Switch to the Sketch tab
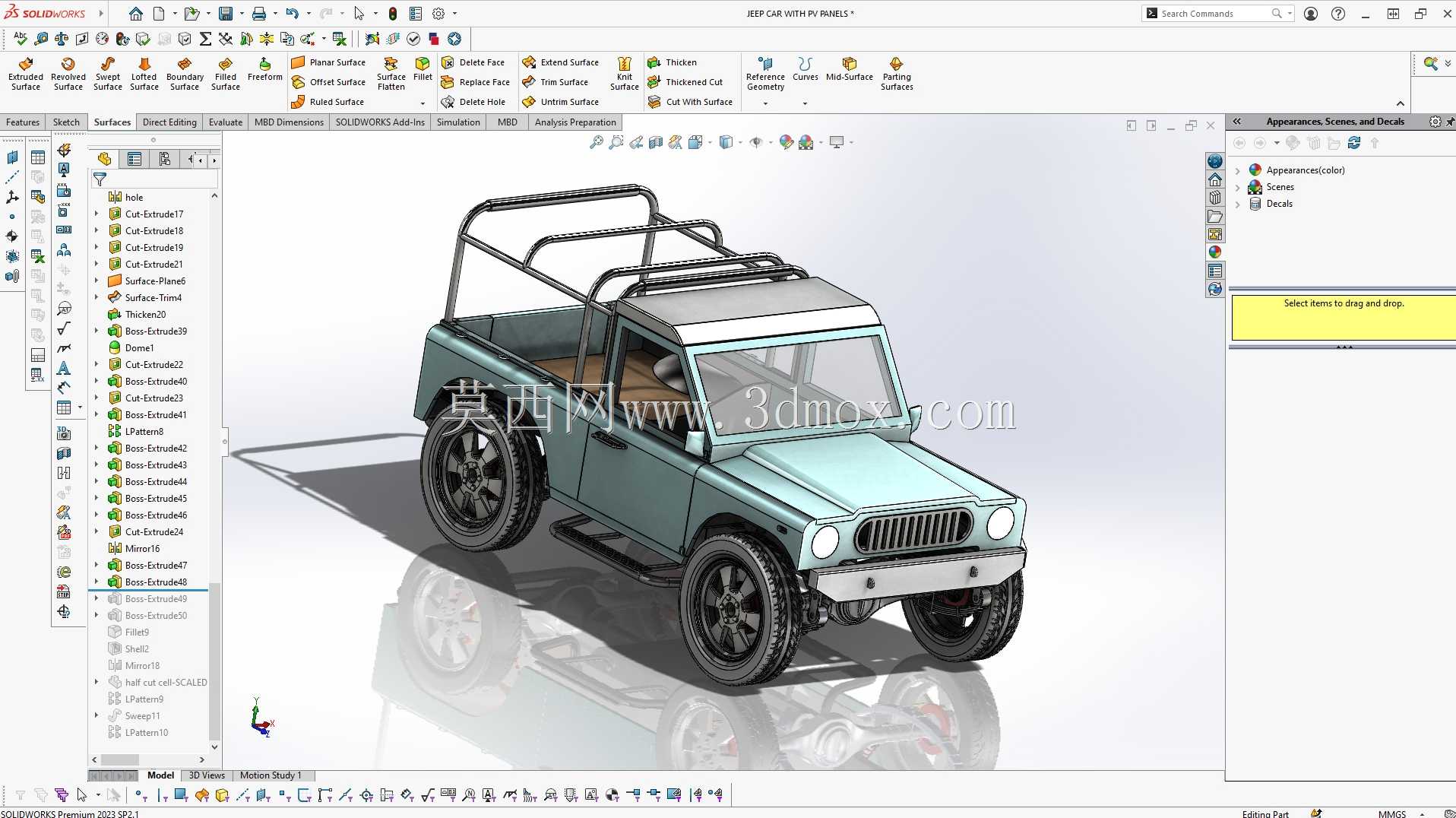This screenshot has width=1456, height=818. pyautogui.click(x=66, y=122)
